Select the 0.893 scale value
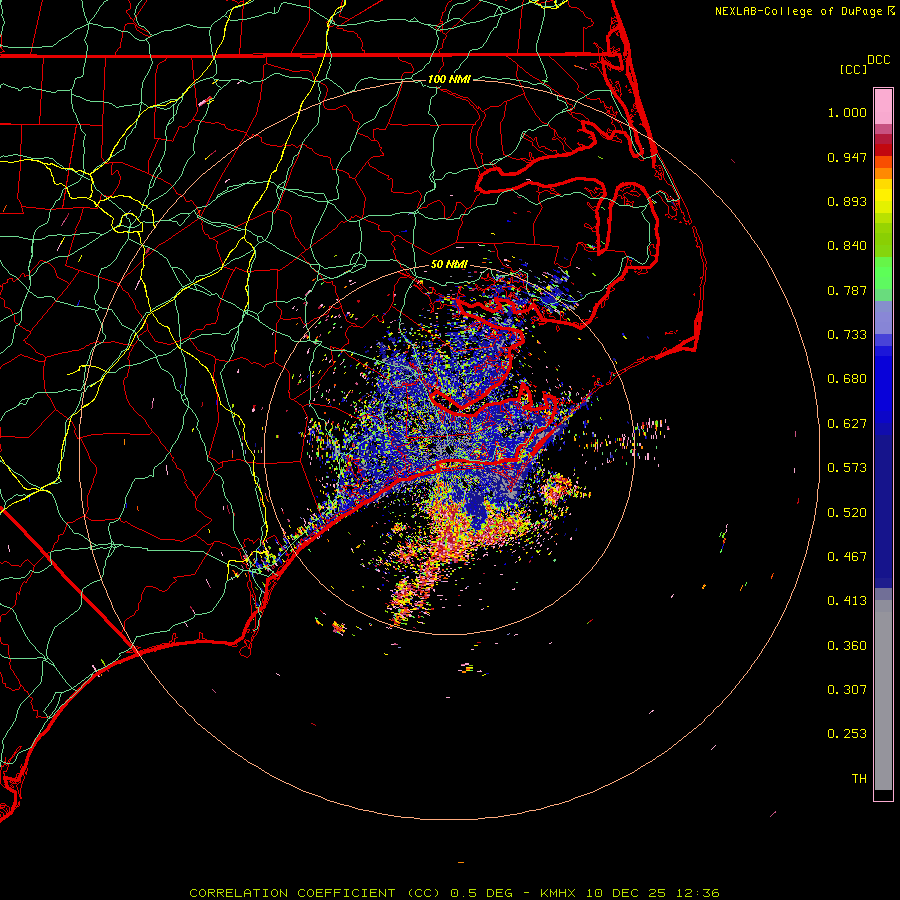Screen dimensions: 900x900 (847, 201)
